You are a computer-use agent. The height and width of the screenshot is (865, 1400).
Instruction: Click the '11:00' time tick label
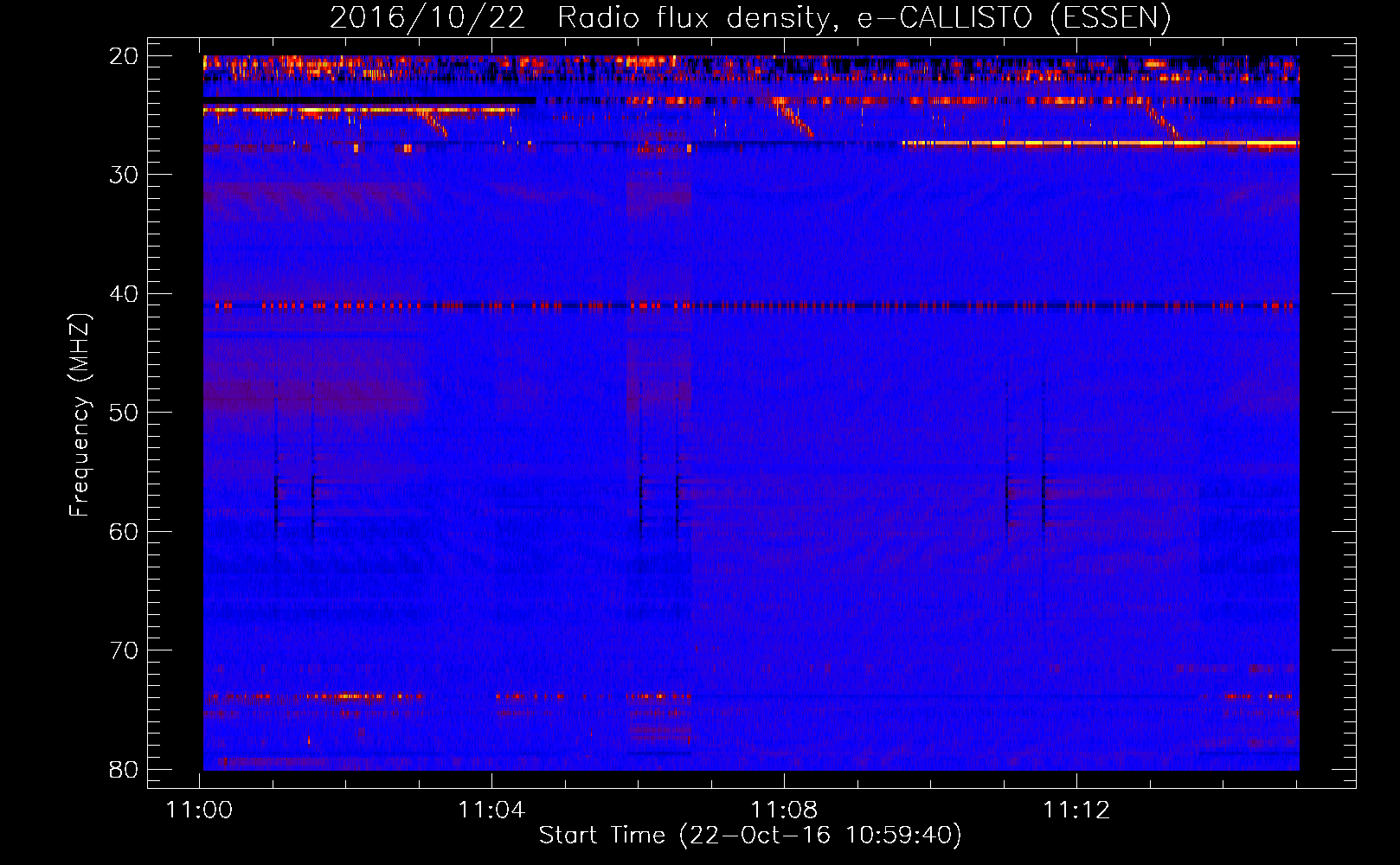200,811
